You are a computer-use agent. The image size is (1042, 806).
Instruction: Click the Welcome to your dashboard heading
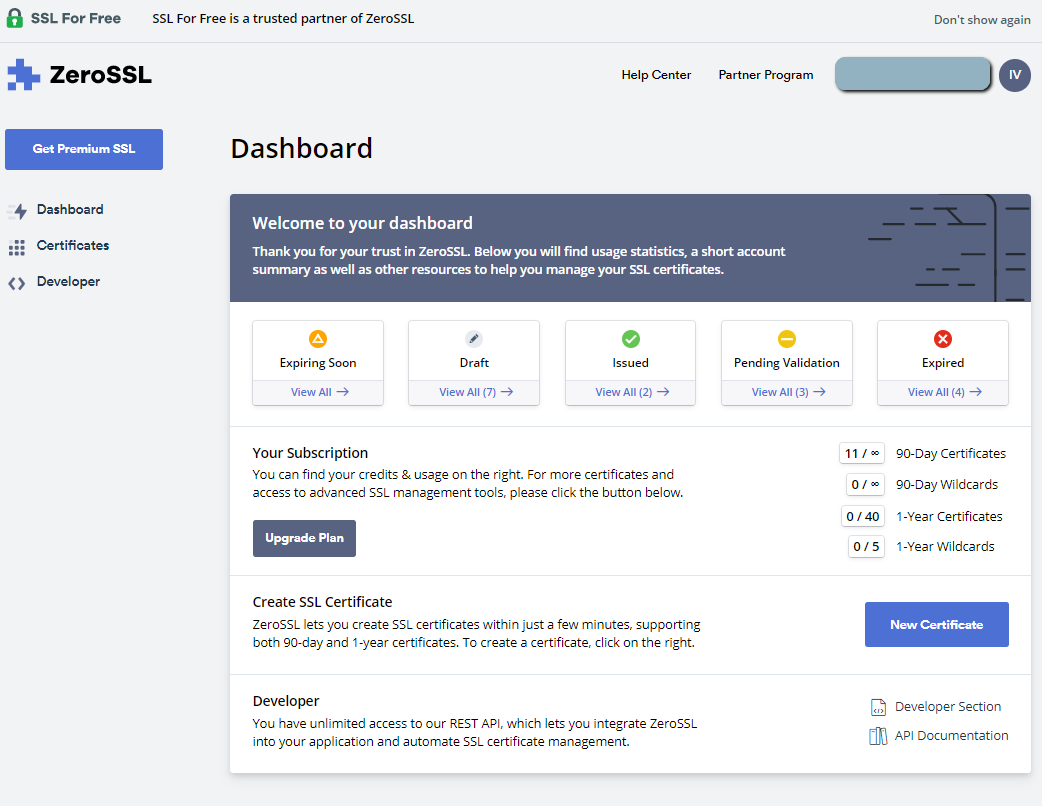362,223
